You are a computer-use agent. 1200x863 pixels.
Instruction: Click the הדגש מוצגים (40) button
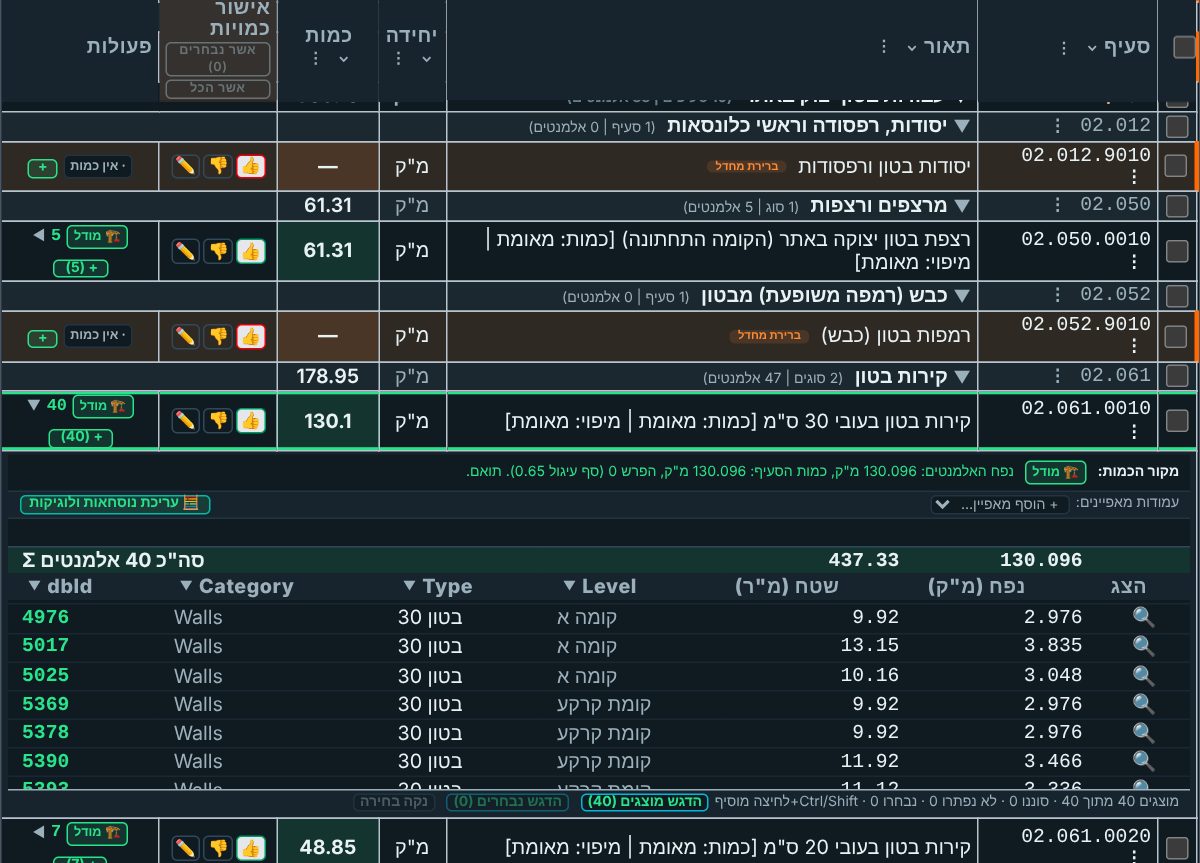644,802
